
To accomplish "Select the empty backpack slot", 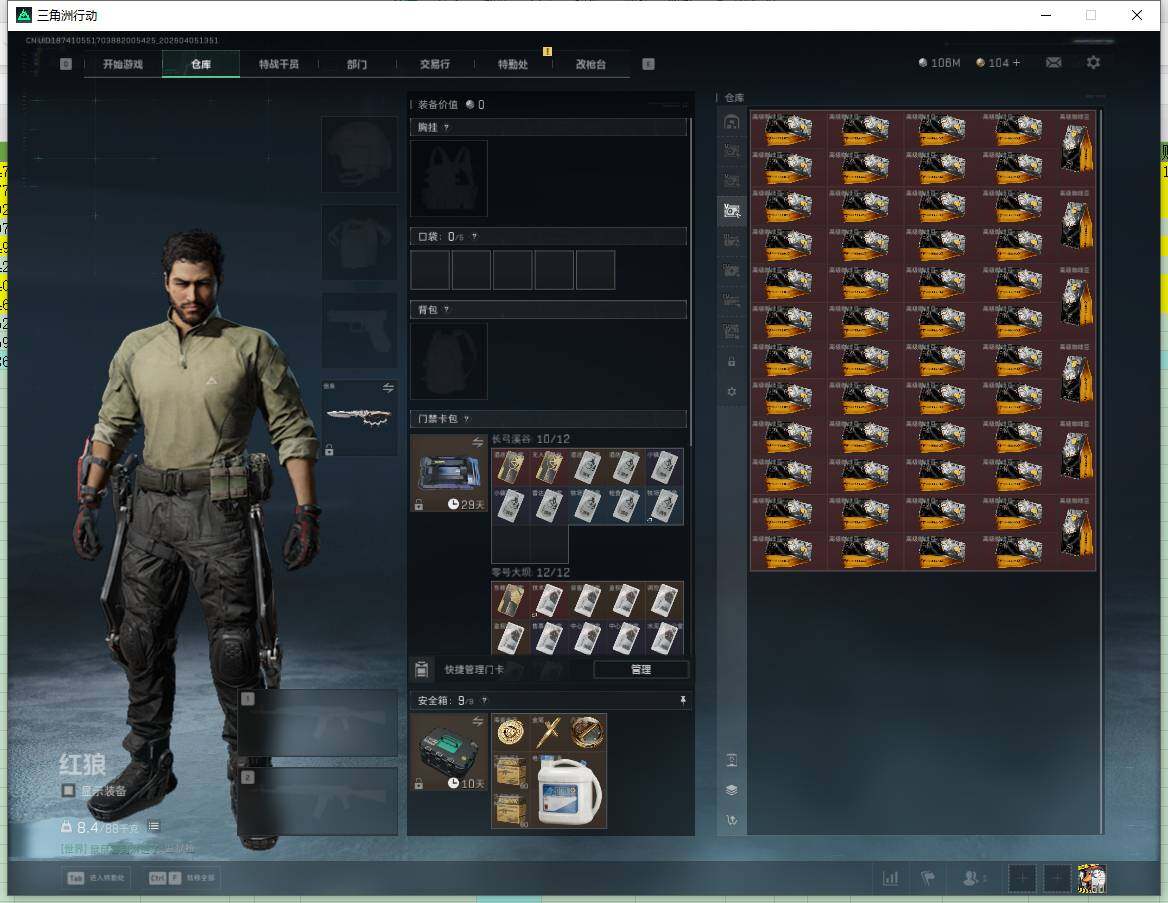I will [449, 361].
